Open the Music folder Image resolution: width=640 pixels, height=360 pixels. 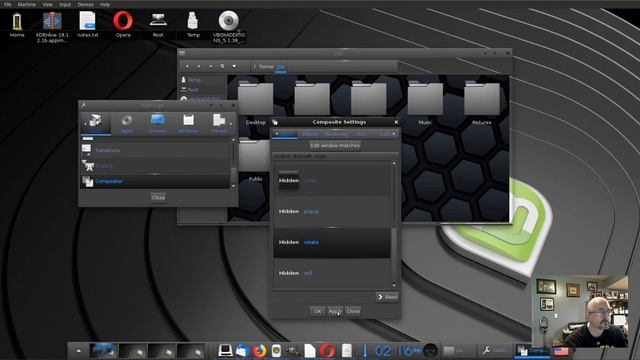[425, 102]
